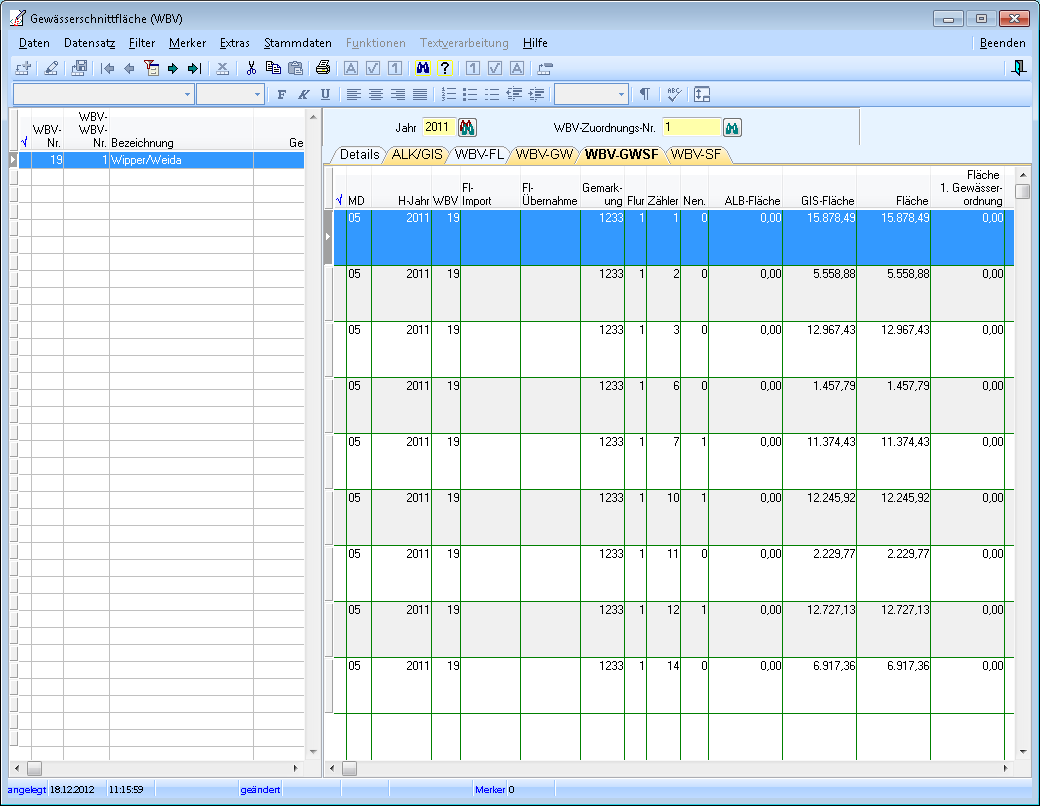This screenshot has height=806, width=1040.
Task: Click the WBV-Zuordnungs-Nr input field
Action: [x=691, y=127]
